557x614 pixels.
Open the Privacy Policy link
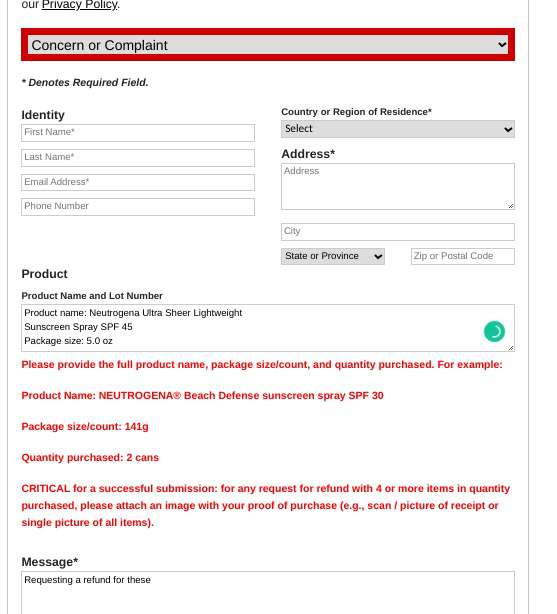pyautogui.click(x=80, y=5)
